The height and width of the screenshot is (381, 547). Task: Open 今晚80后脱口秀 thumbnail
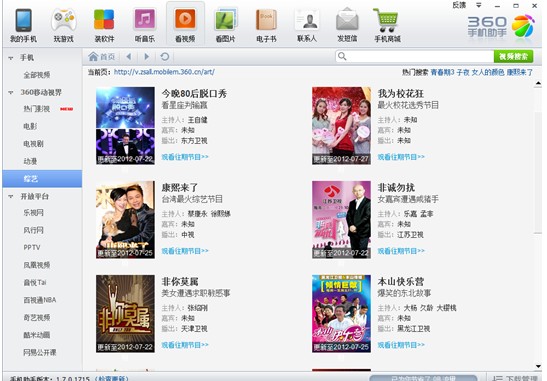pos(125,126)
